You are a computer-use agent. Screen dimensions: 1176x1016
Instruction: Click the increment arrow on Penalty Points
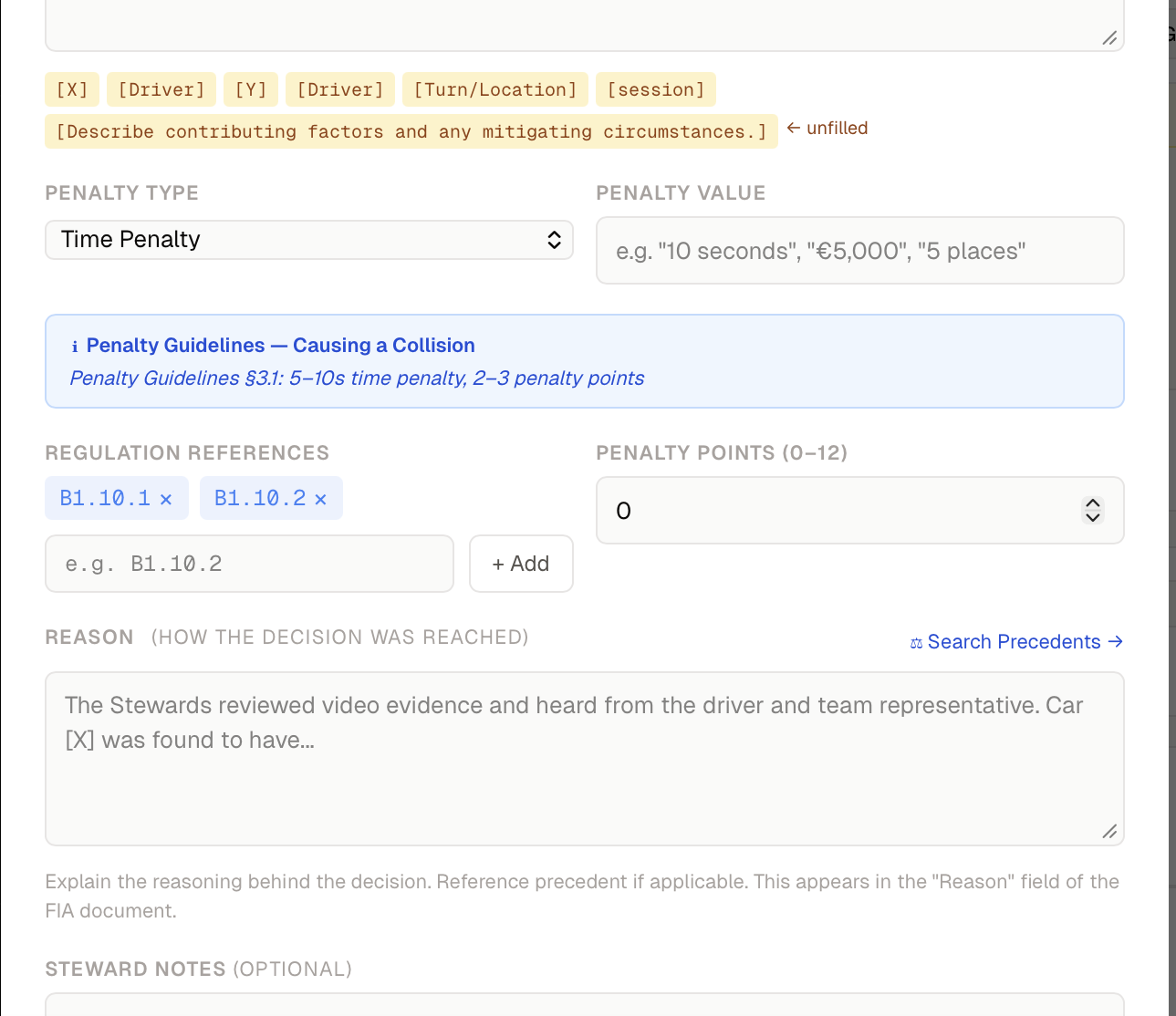(x=1092, y=503)
